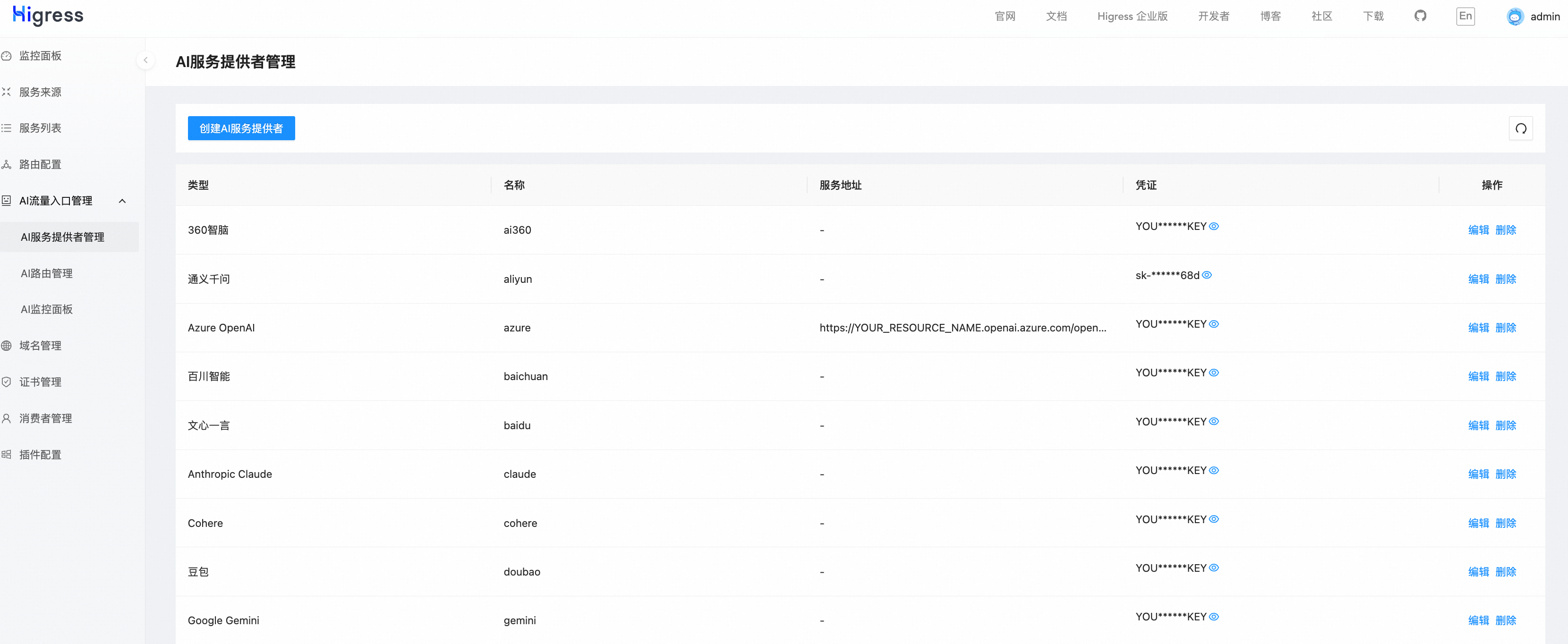Delete the baidu provider
This screenshot has height=644, width=1568.
(1506, 425)
